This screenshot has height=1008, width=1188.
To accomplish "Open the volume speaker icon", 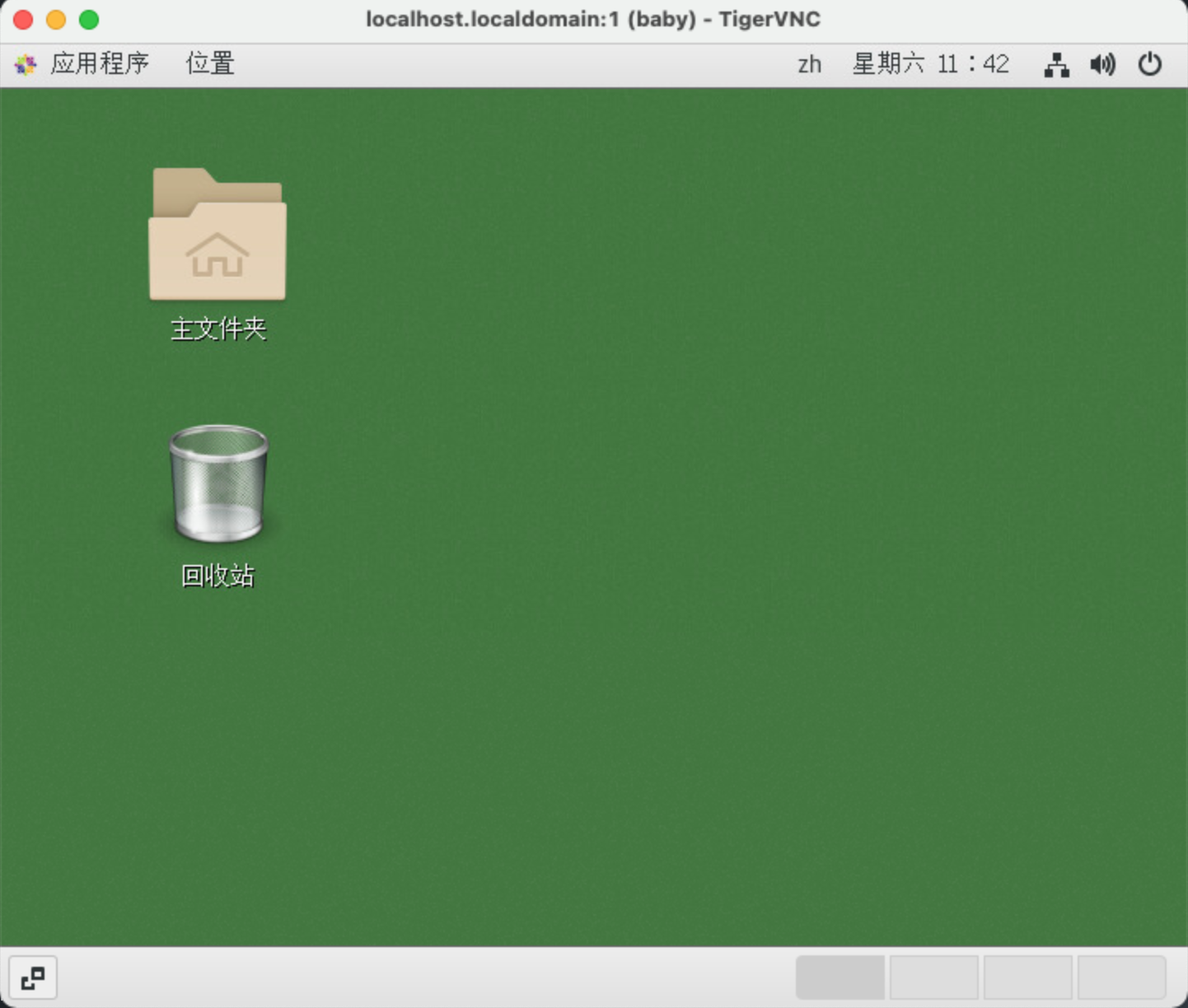I will 1102,64.
